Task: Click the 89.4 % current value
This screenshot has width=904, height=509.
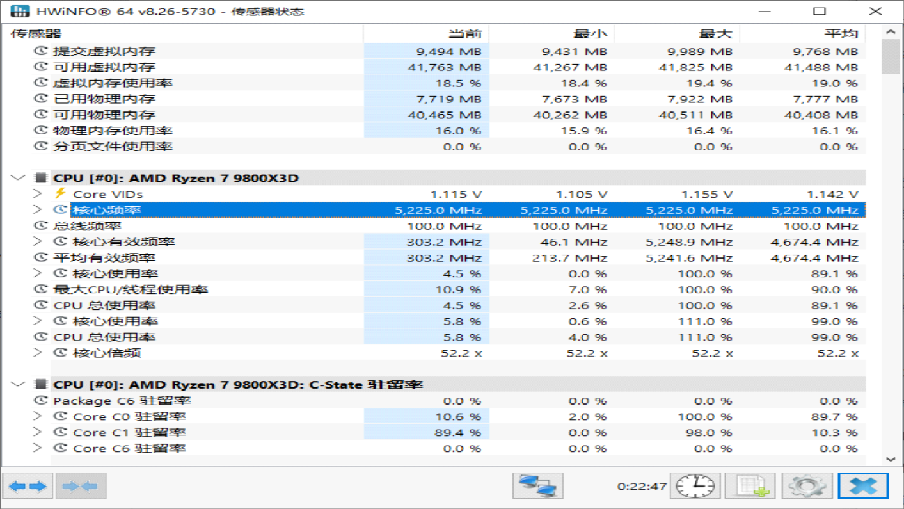Action: (458, 432)
